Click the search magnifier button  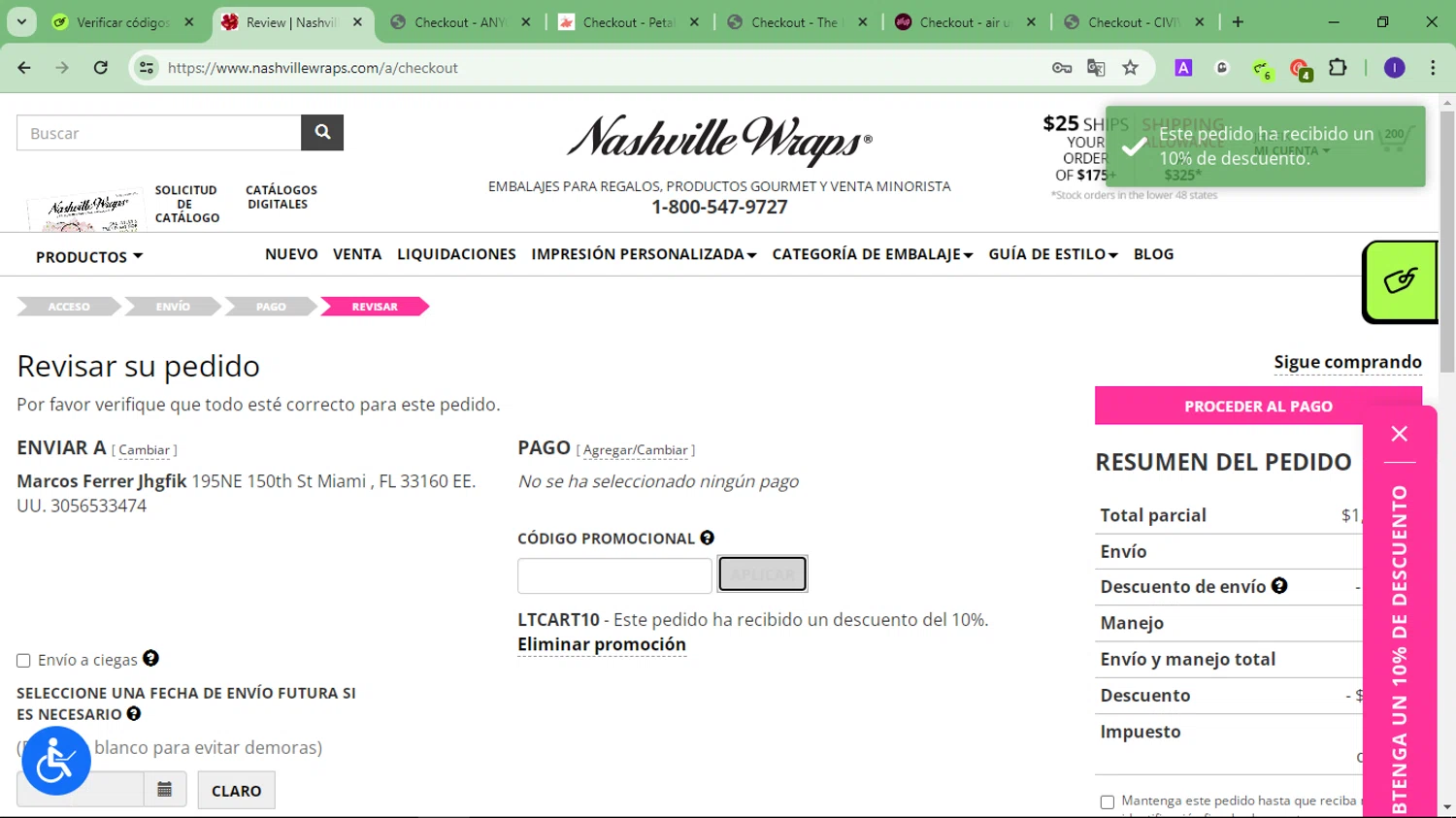pyautogui.click(x=322, y=133)
